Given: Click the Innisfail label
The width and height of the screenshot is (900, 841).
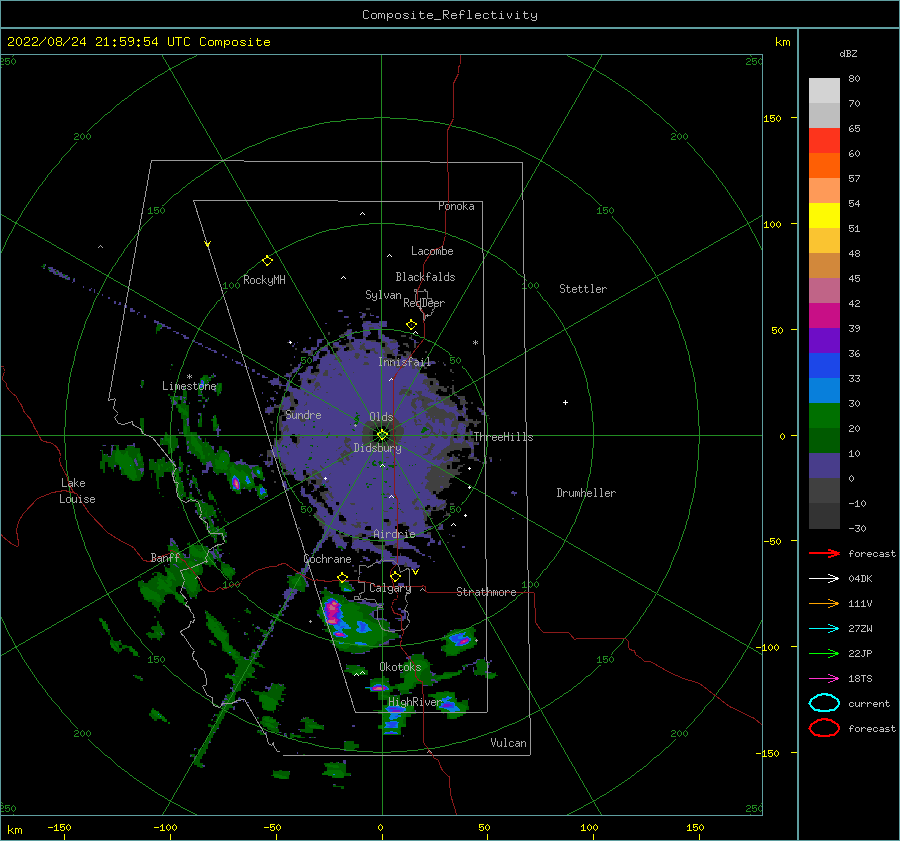Looking at the screenshot, I should [404, 362].
